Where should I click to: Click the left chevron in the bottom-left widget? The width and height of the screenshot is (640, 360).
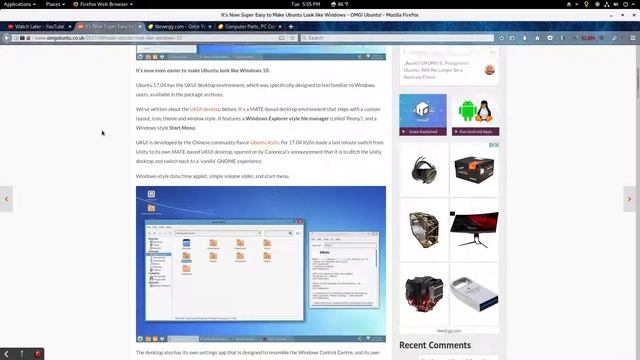7,354
